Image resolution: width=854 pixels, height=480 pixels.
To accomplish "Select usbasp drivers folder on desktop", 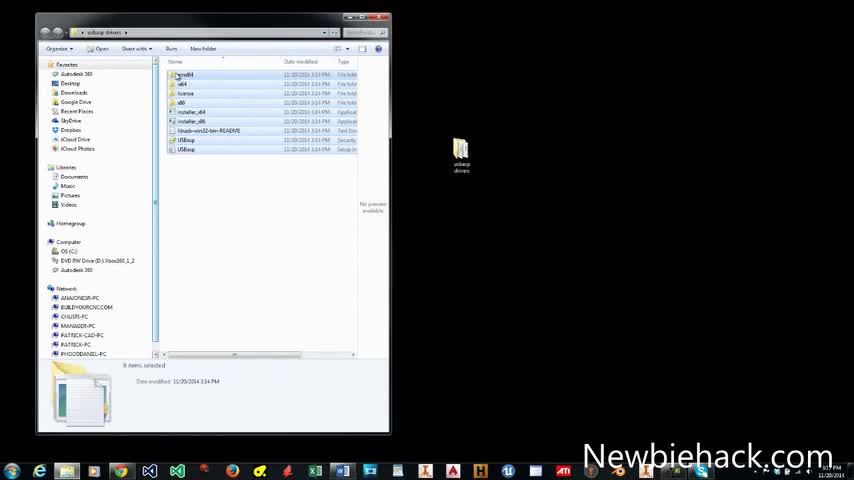I will tap(461, 155).
